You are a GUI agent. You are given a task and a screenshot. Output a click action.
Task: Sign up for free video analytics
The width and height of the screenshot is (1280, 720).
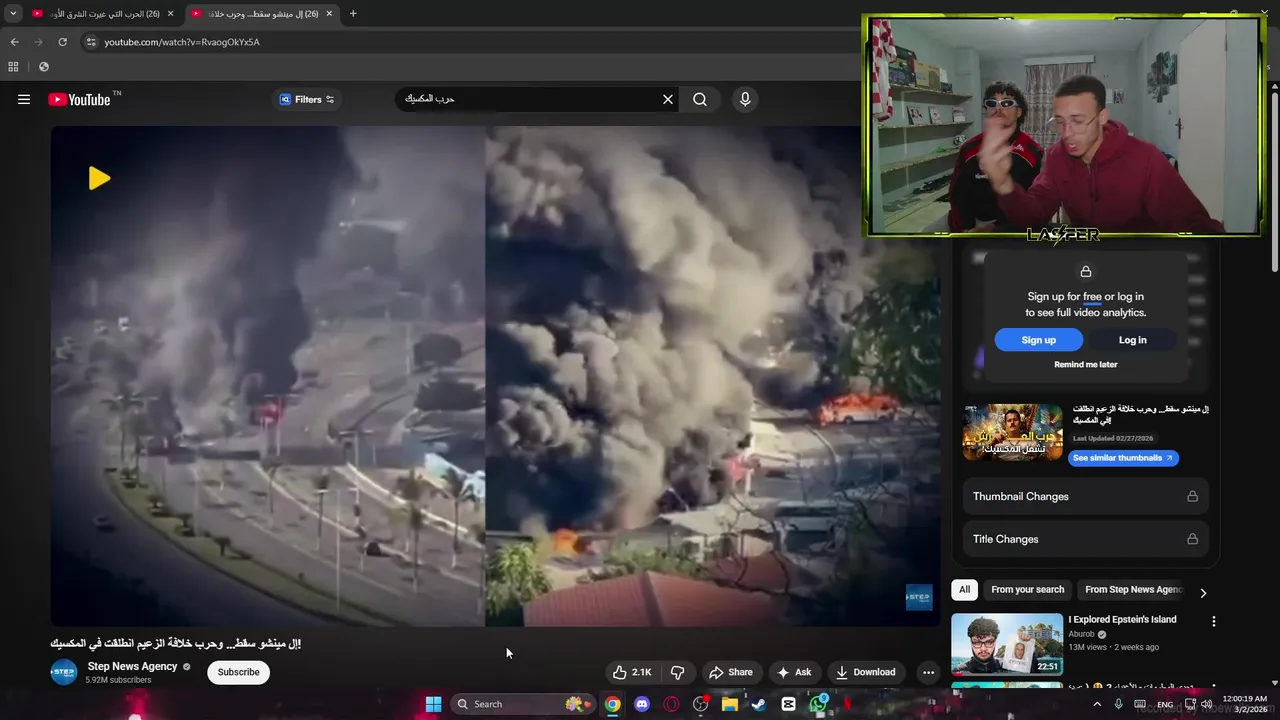[1038, 340]
